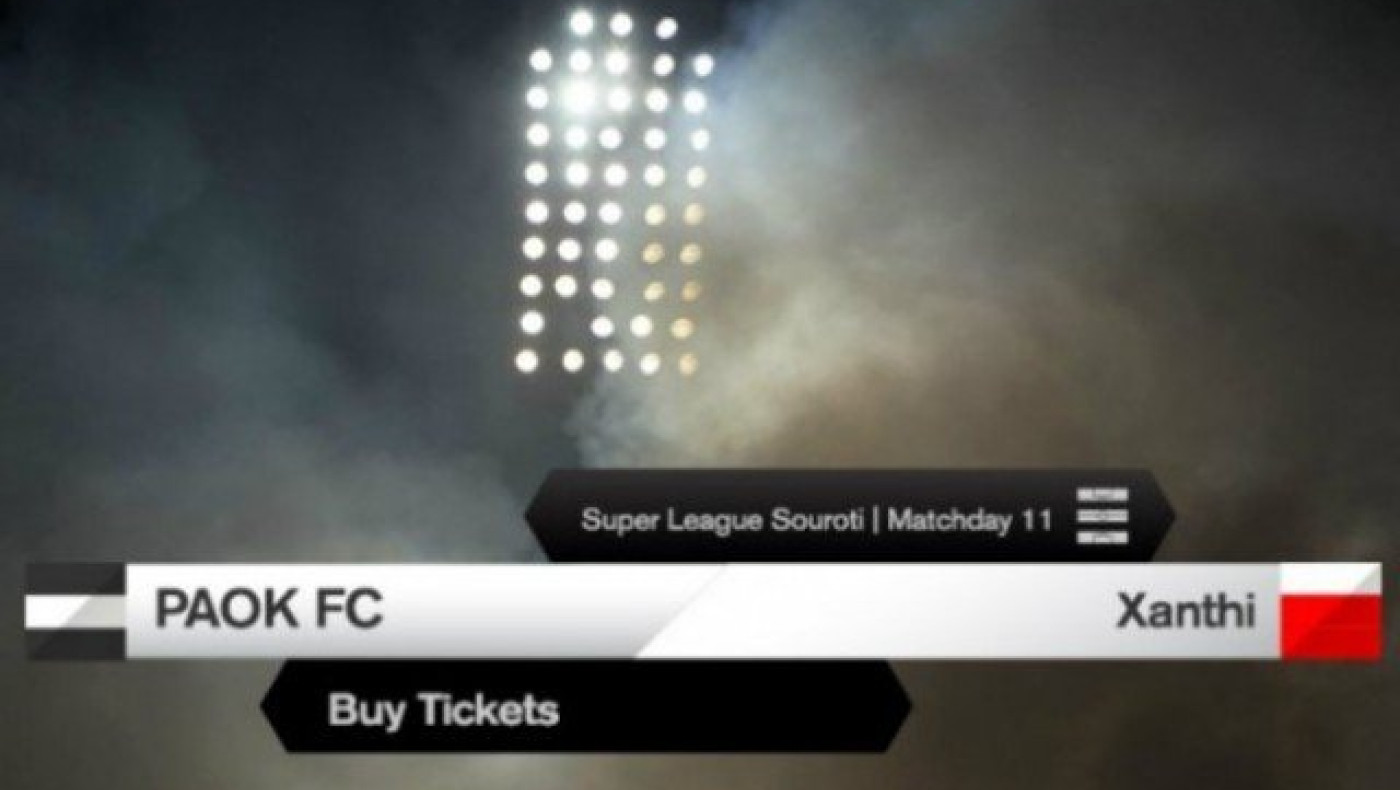The image size is (1400, 790).
Task: Click the PAOK black-and-white striped emblem
Action: [75, 611]
